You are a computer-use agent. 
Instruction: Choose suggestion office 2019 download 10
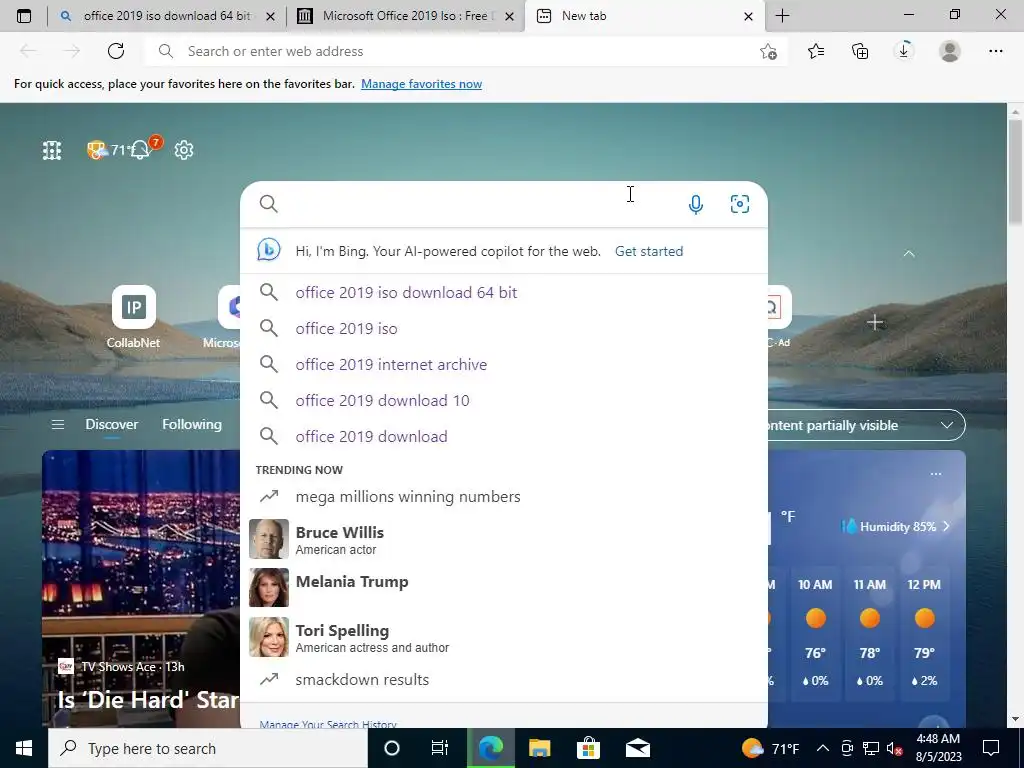(504, 400)
